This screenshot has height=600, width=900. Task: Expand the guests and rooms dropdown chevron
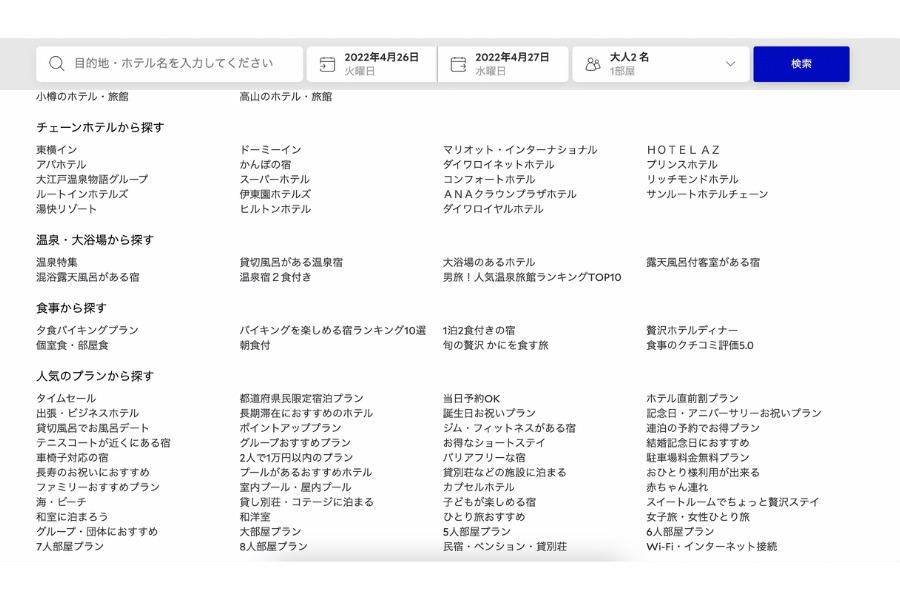pyautogui.click(x=730, y=64)
